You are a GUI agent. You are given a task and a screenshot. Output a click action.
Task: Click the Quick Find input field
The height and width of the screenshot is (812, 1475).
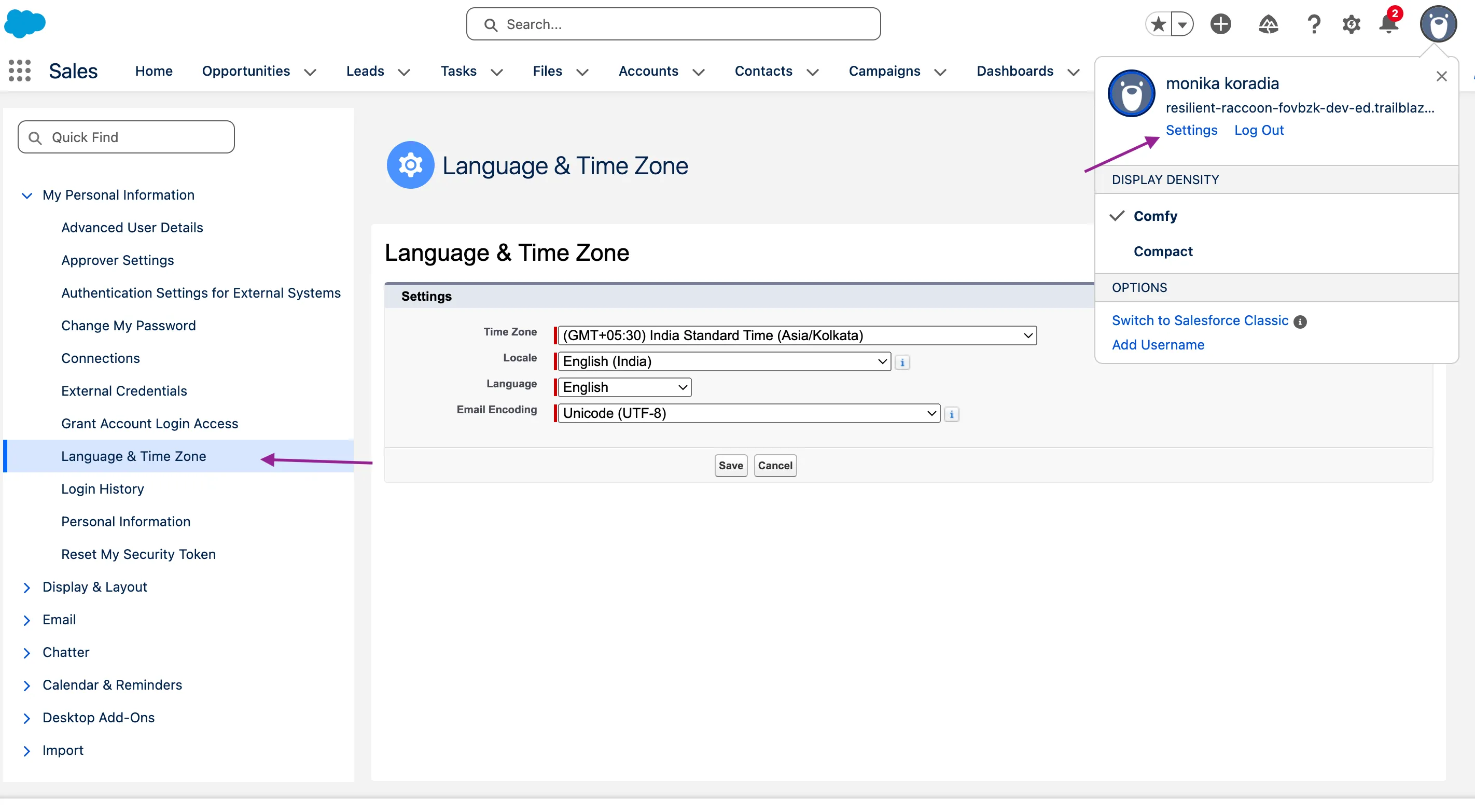coord(126,137)
